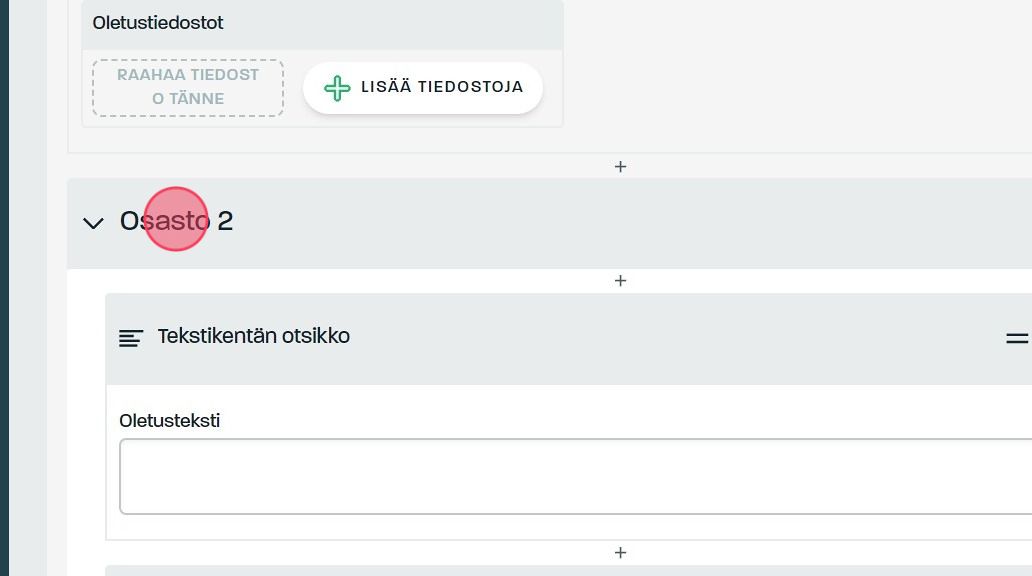
Task: Click the Oletustiedostot panel header
Action: [x=322, y=24]
